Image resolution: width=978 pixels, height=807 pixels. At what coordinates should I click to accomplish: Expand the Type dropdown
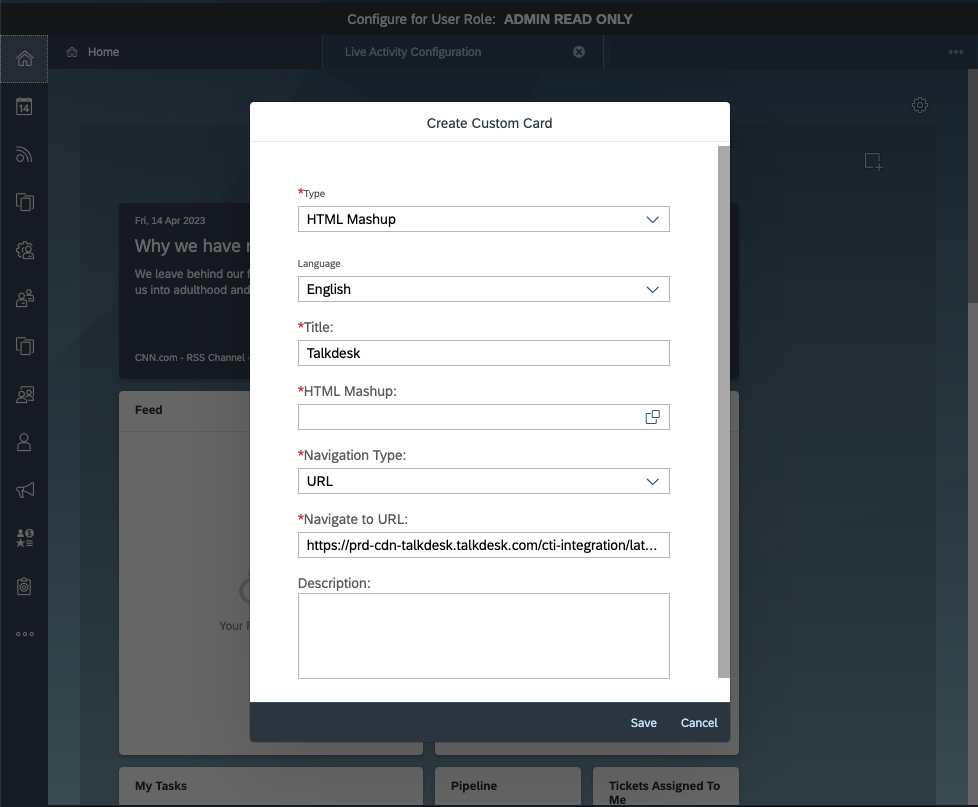(x=652, y=220)
